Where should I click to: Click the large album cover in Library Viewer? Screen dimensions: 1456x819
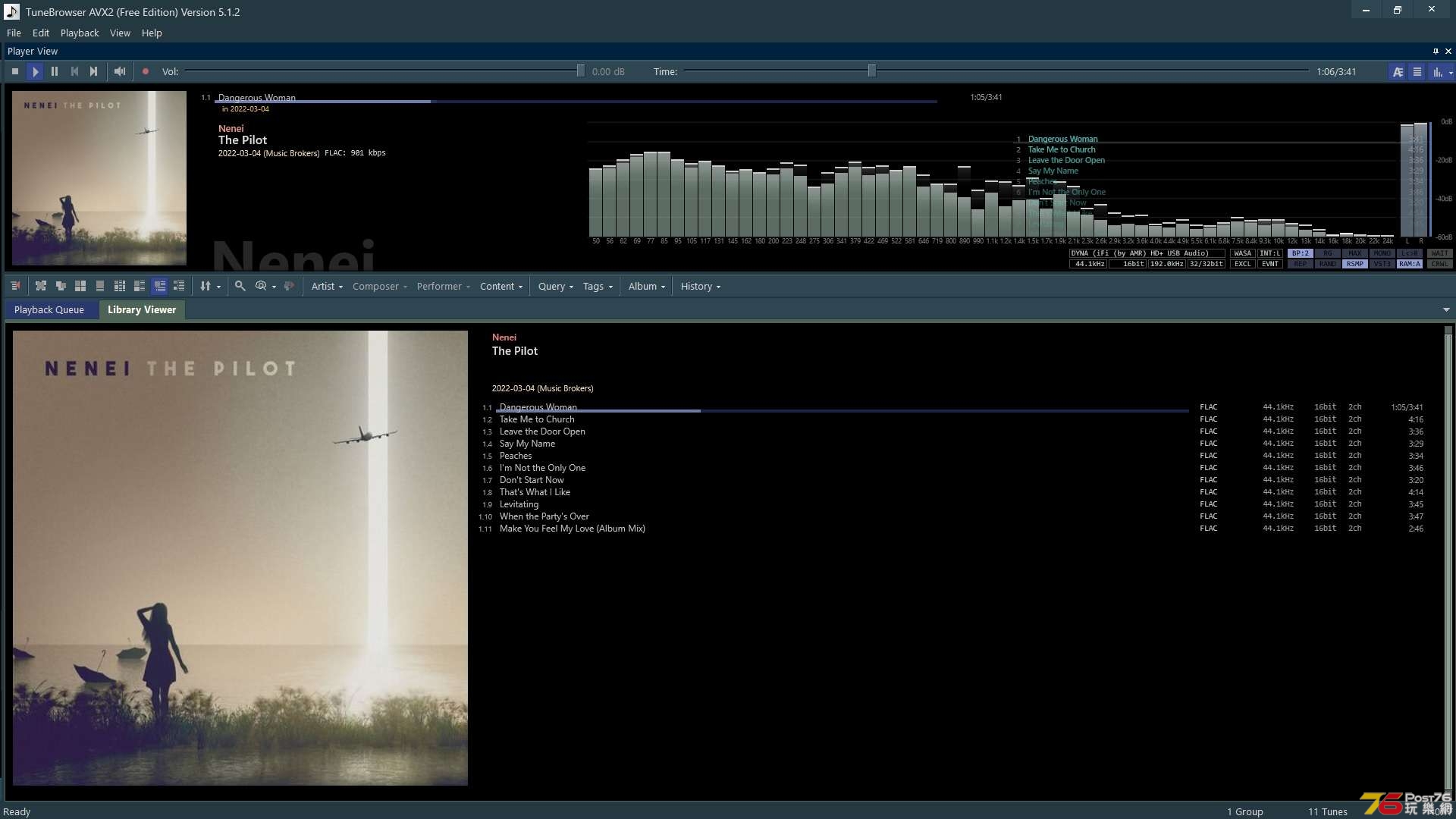[240, 557]
